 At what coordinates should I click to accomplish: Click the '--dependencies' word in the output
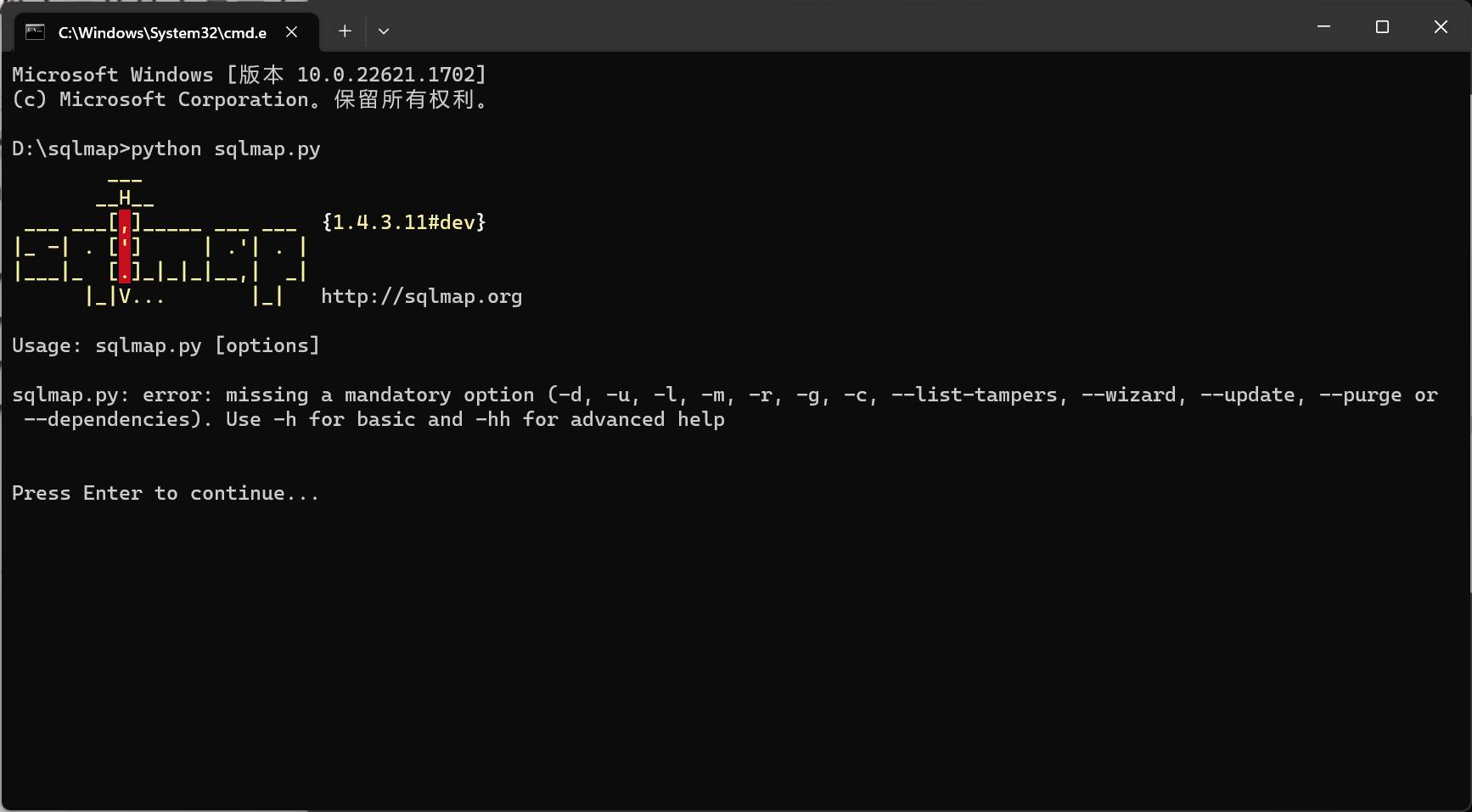pos(107,419)
